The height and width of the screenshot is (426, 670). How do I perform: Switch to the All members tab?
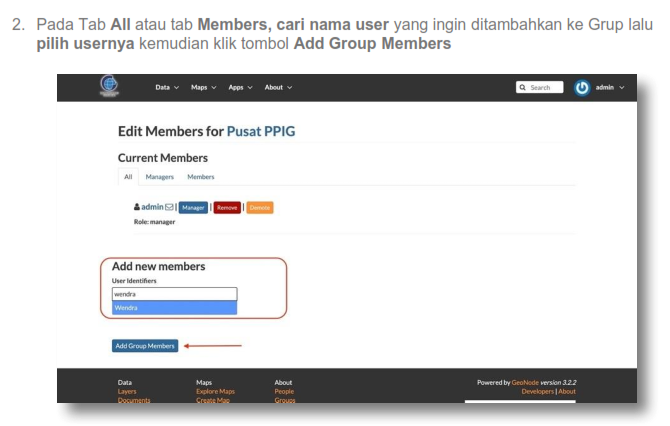coord(128,177)
